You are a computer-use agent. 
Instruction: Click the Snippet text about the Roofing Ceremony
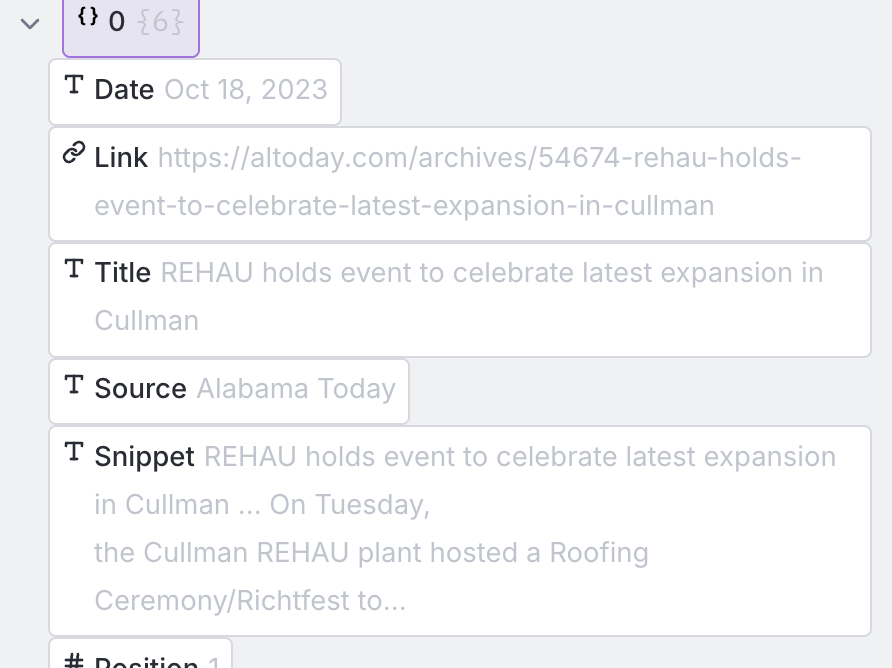point(371,553)
